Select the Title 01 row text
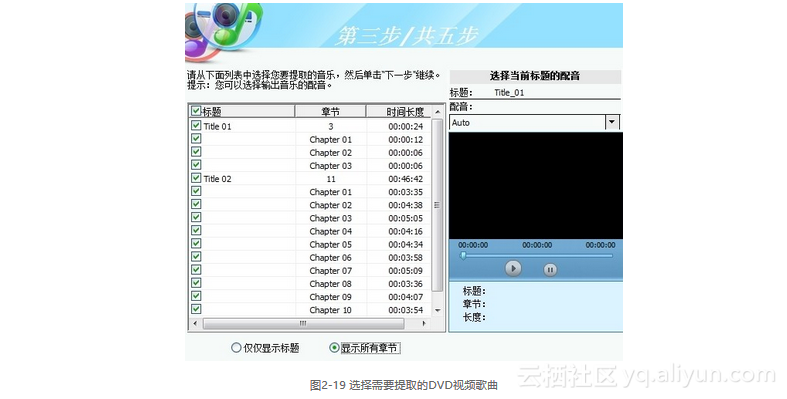Viewport: 787px width, 399px height. [217, 126]
